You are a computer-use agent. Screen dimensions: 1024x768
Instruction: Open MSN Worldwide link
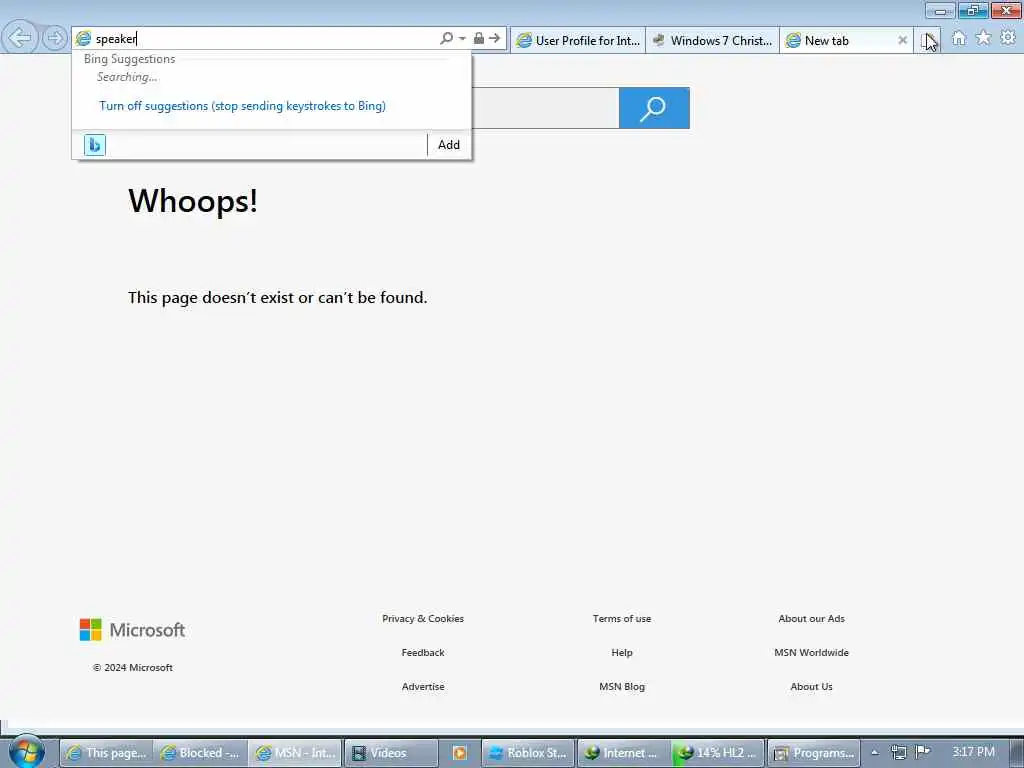click(811, 652)
